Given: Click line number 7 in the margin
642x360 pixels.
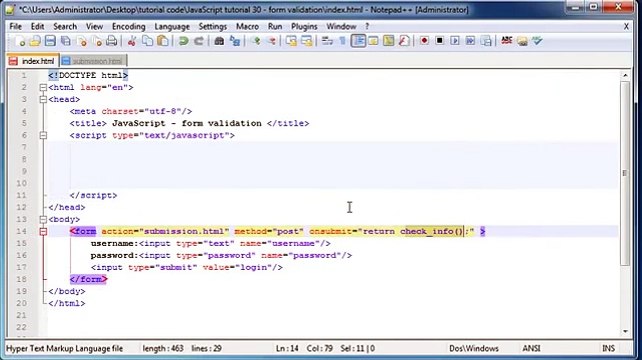Looking at the screenshot, I should point(24,147).
